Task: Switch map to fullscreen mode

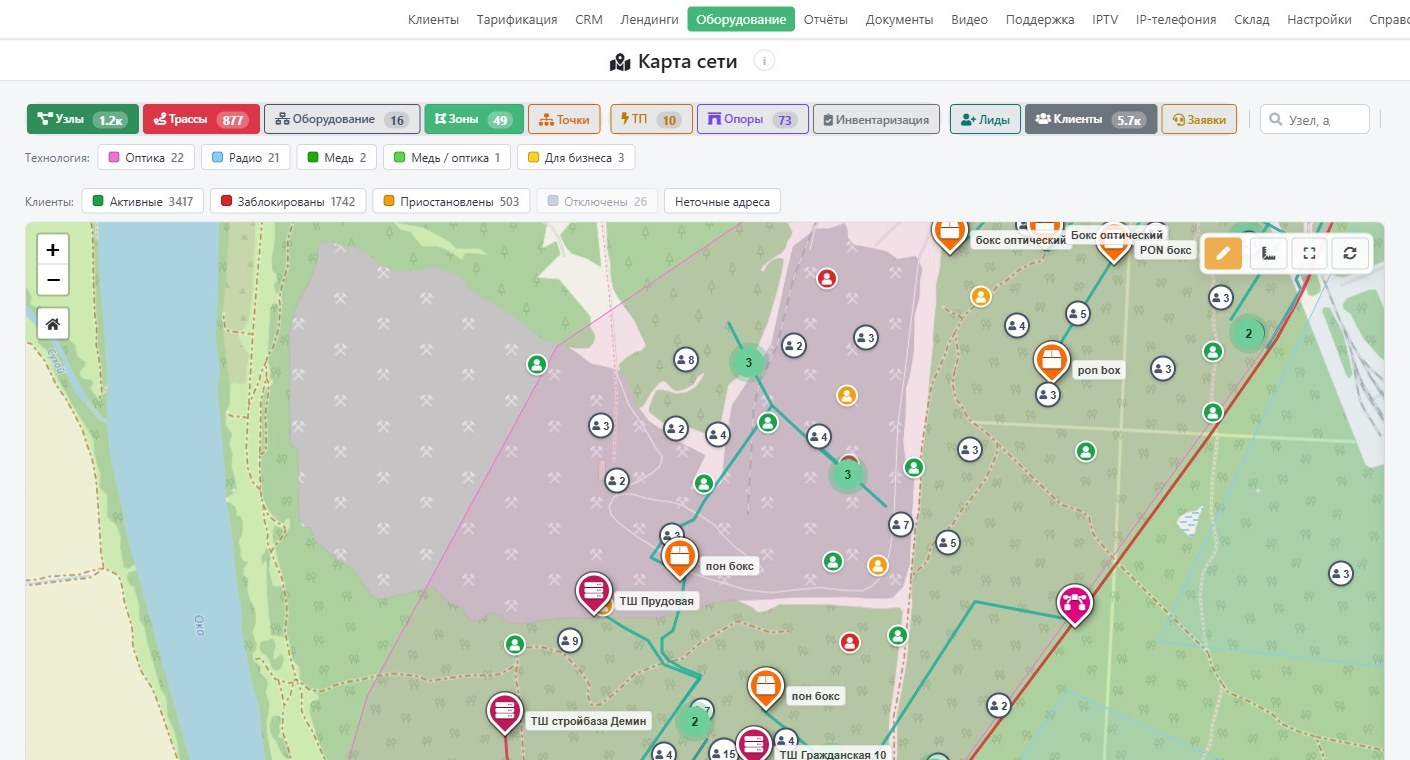Action: pos(1310,253)
